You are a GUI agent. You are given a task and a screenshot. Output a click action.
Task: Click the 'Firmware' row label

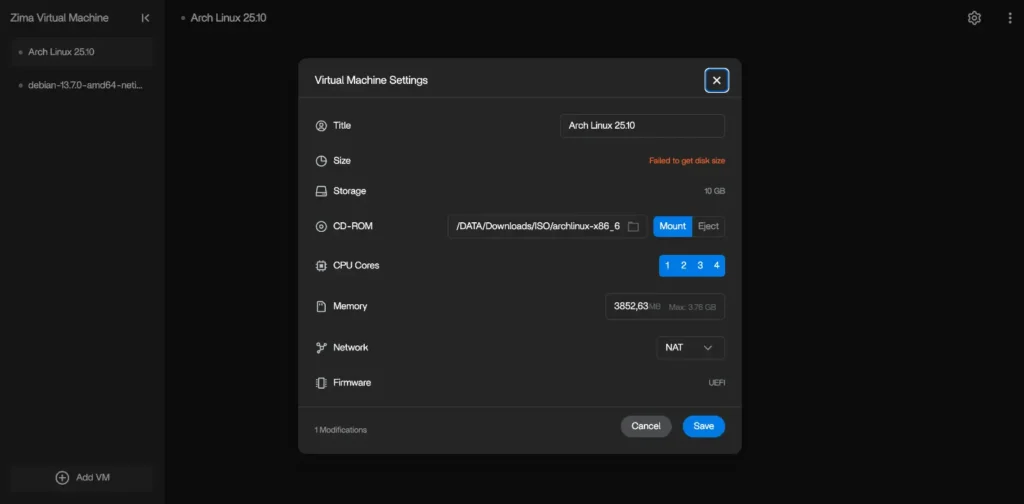[x=352, y=383]
